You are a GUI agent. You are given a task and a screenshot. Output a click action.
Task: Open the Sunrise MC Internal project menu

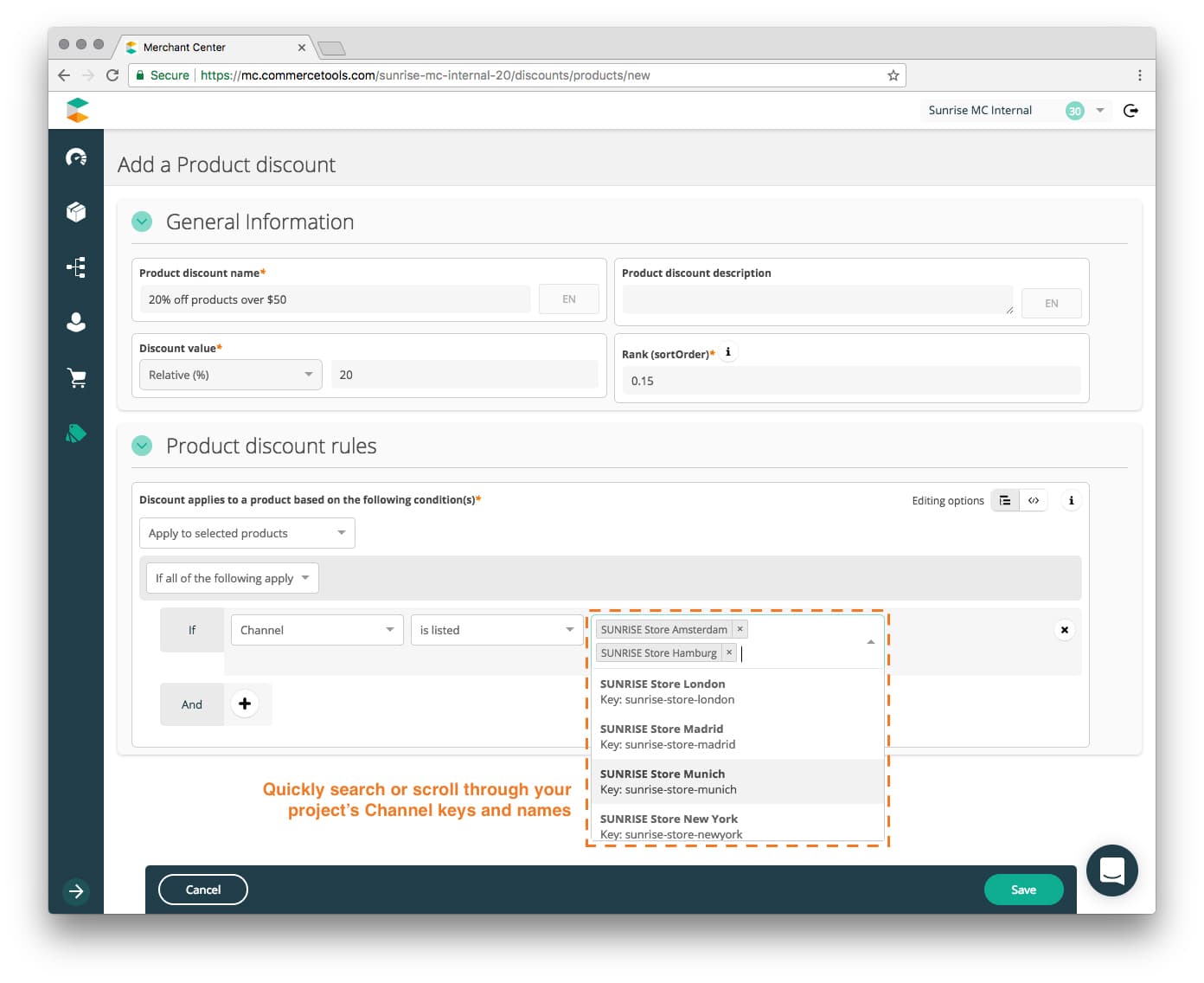(1100, 110)
